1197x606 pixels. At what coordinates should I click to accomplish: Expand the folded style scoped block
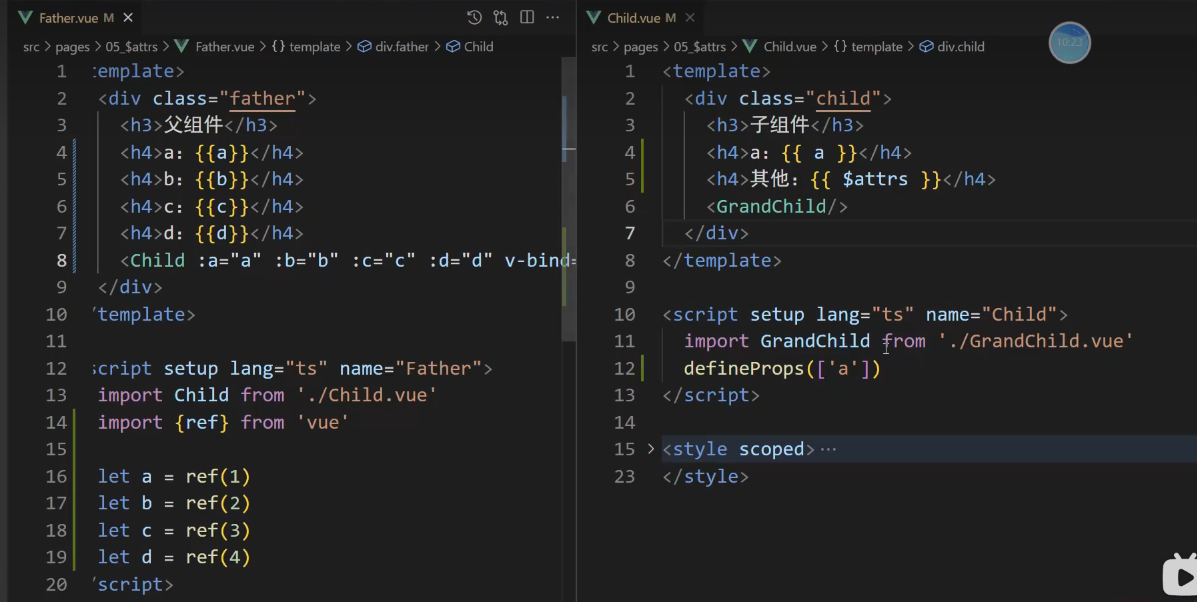click(x=651, y=449)
